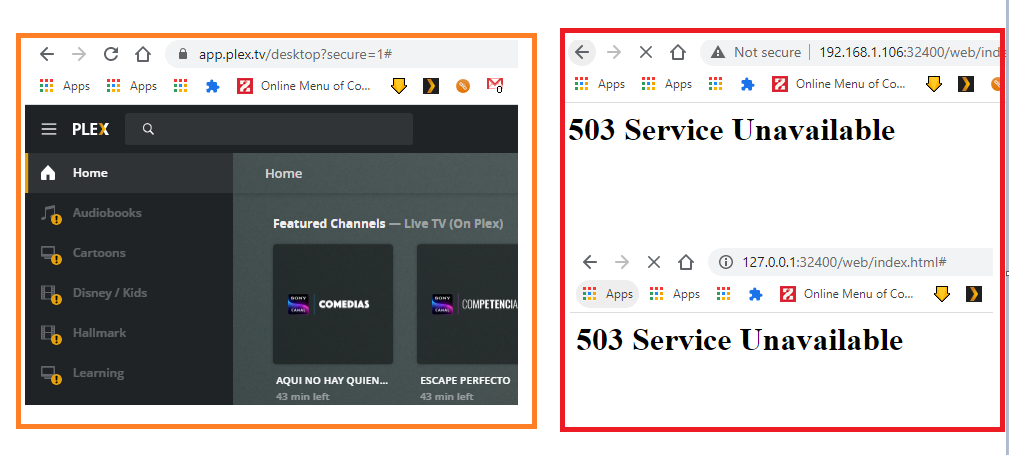
Task: Click home icon in the app.plex.tv window
Action: (143, 54)
